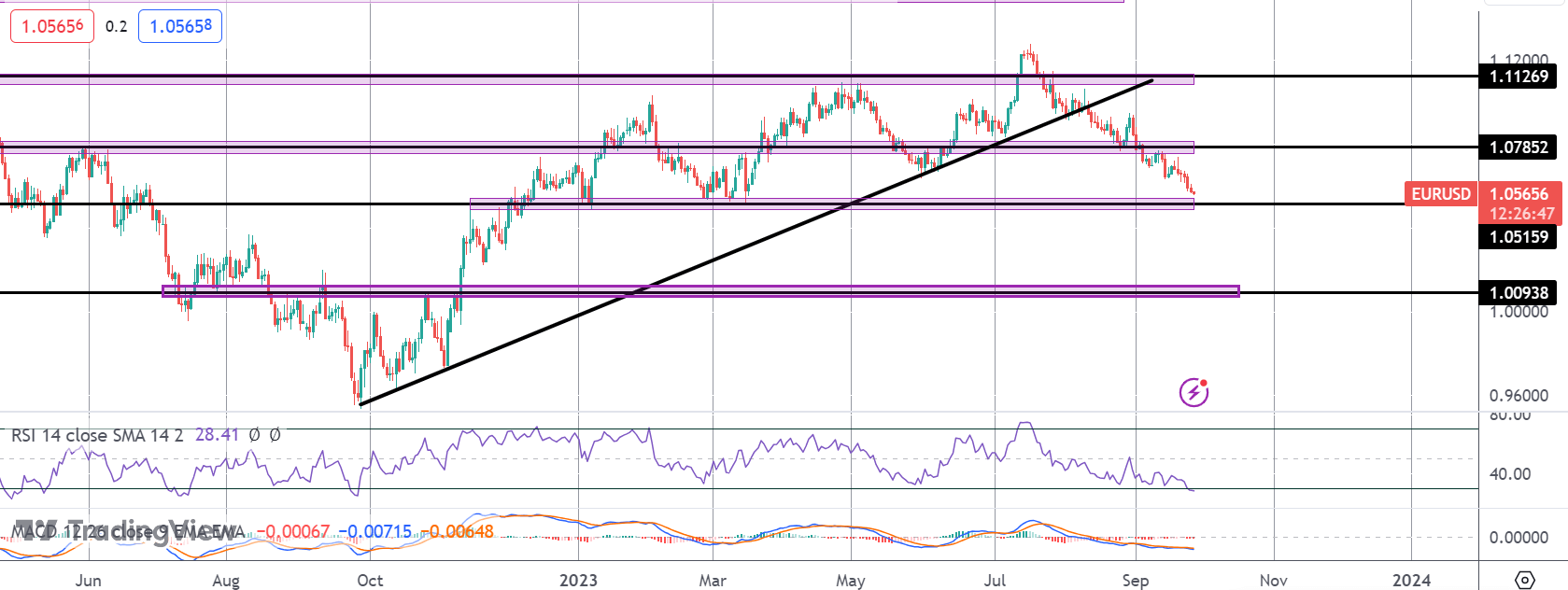Select the 1.05159 price line label

1519,236
